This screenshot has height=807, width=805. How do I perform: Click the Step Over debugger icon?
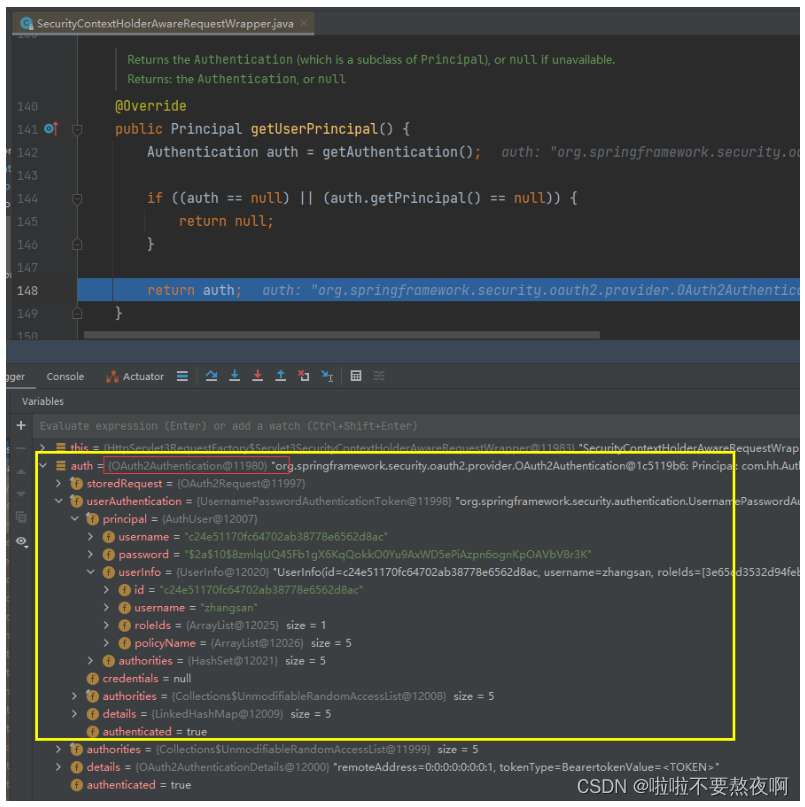[211, 376]
